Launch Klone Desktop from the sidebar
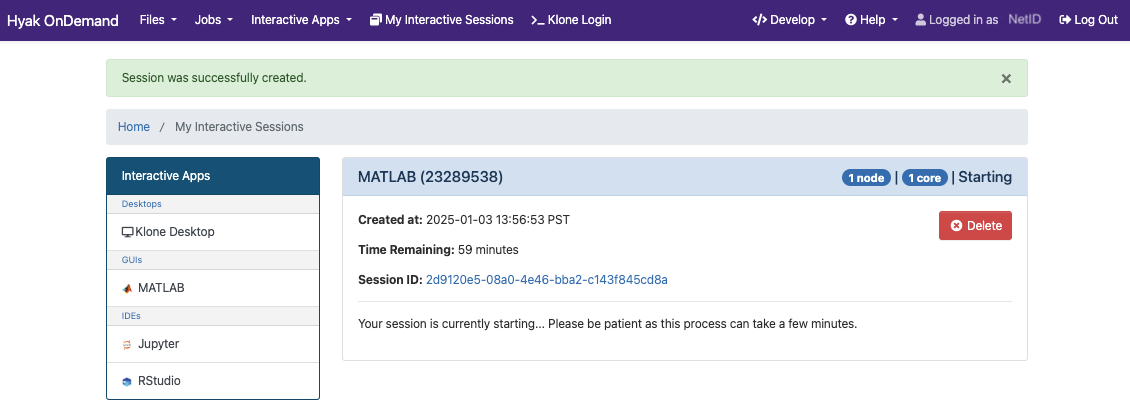Image resolution: width=1130 pixels, height=413 pixels. [x=213, y=232]
